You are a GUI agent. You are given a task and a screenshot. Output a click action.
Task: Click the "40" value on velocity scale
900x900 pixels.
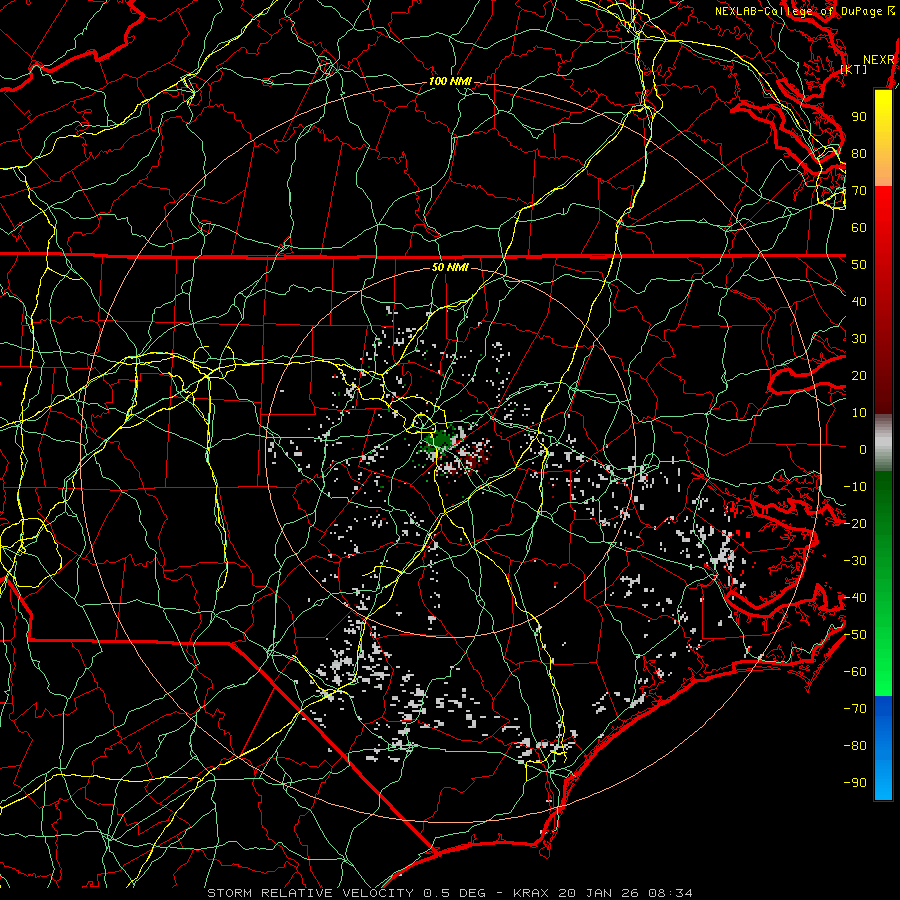click(859, 302)
